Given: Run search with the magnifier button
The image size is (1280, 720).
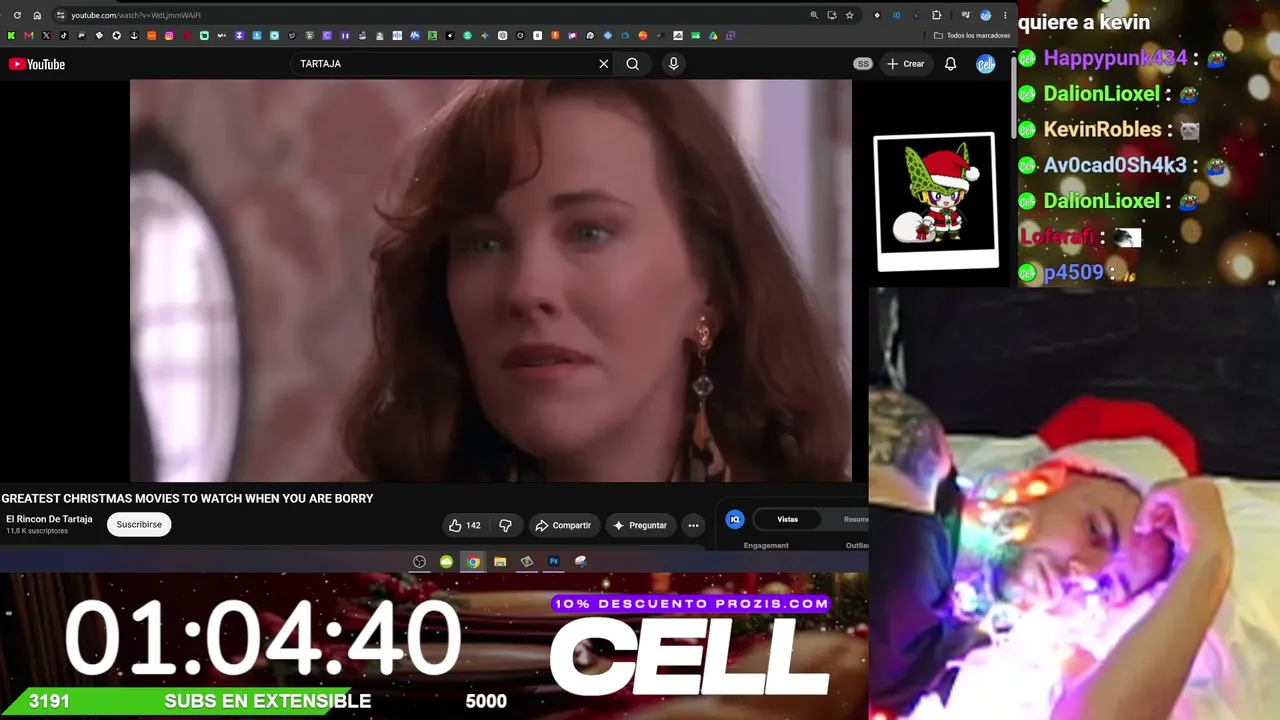Looking at the screenshot, I should click(632, 64).
